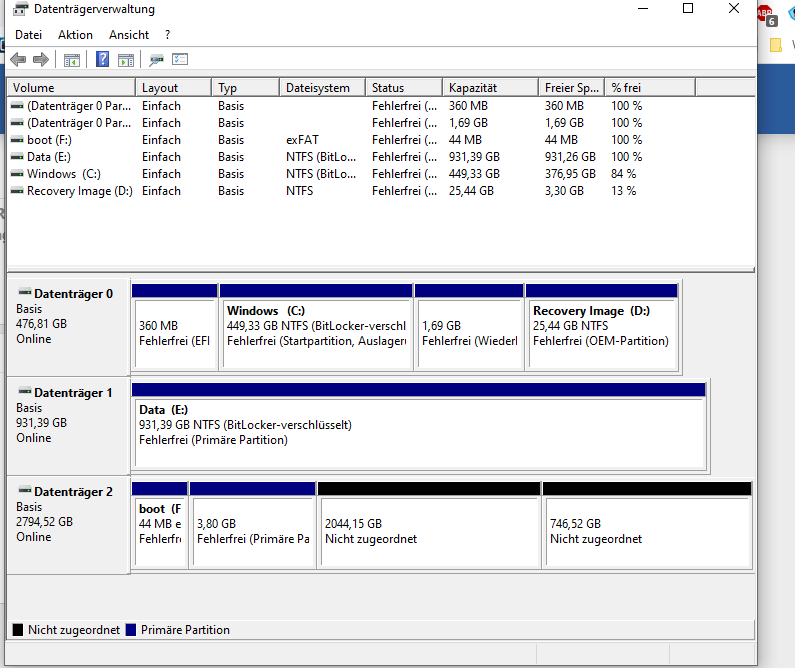
Task: Select the 360 MB EFI partition block
Action: [x=175, y=327]
